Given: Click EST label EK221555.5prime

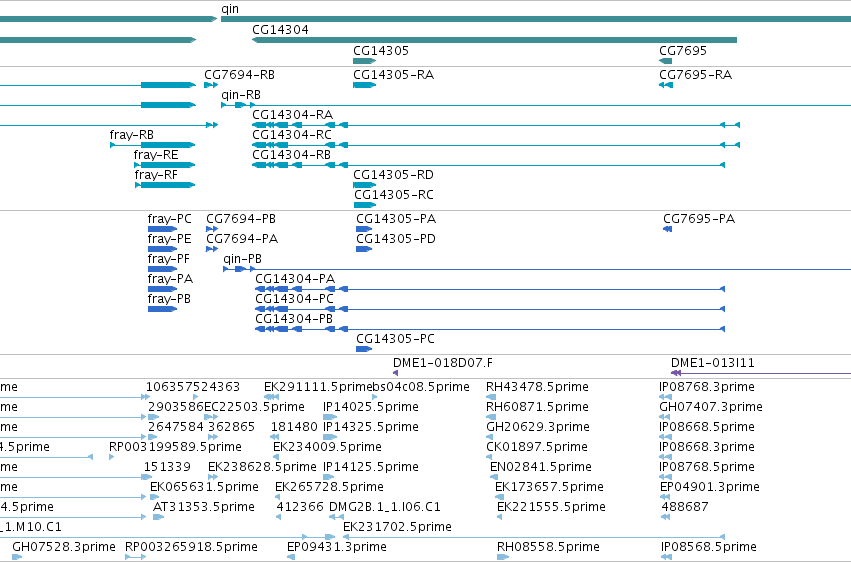Looking at the screenshot, I should (x=551, y=507).
